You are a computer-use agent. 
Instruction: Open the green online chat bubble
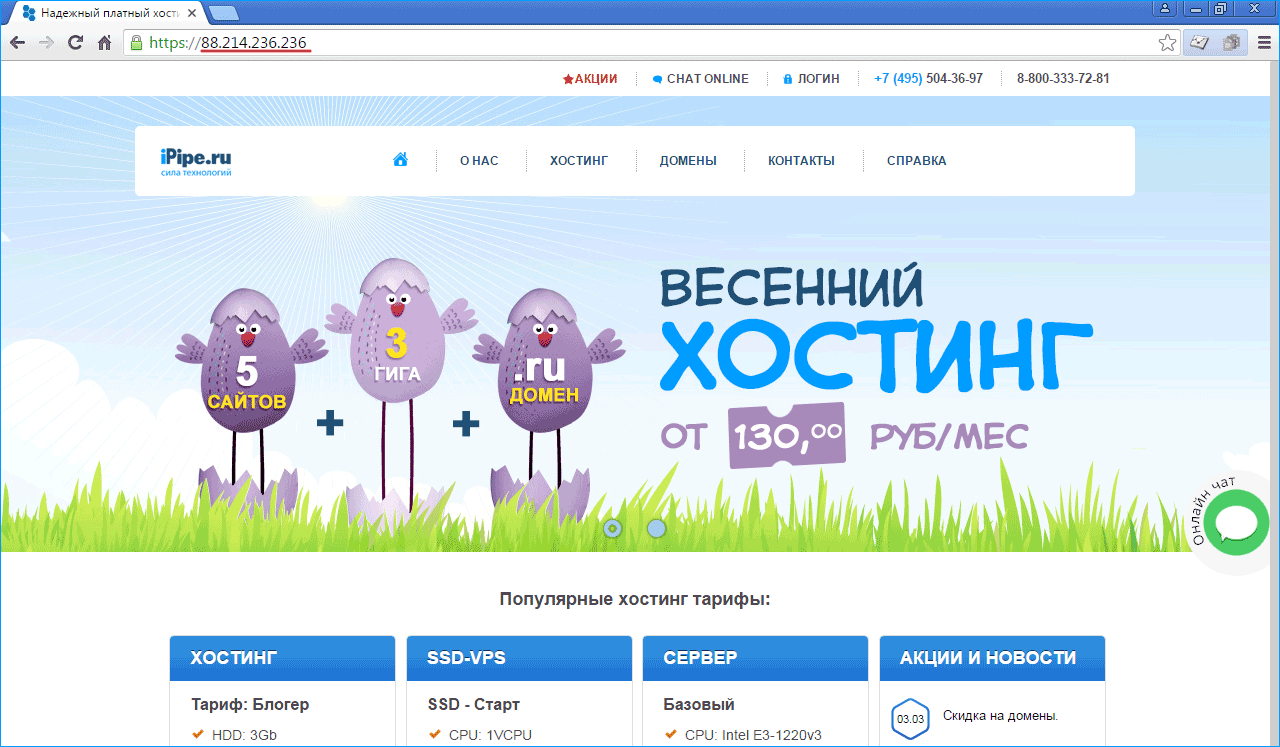click(x=1236, y=522)
